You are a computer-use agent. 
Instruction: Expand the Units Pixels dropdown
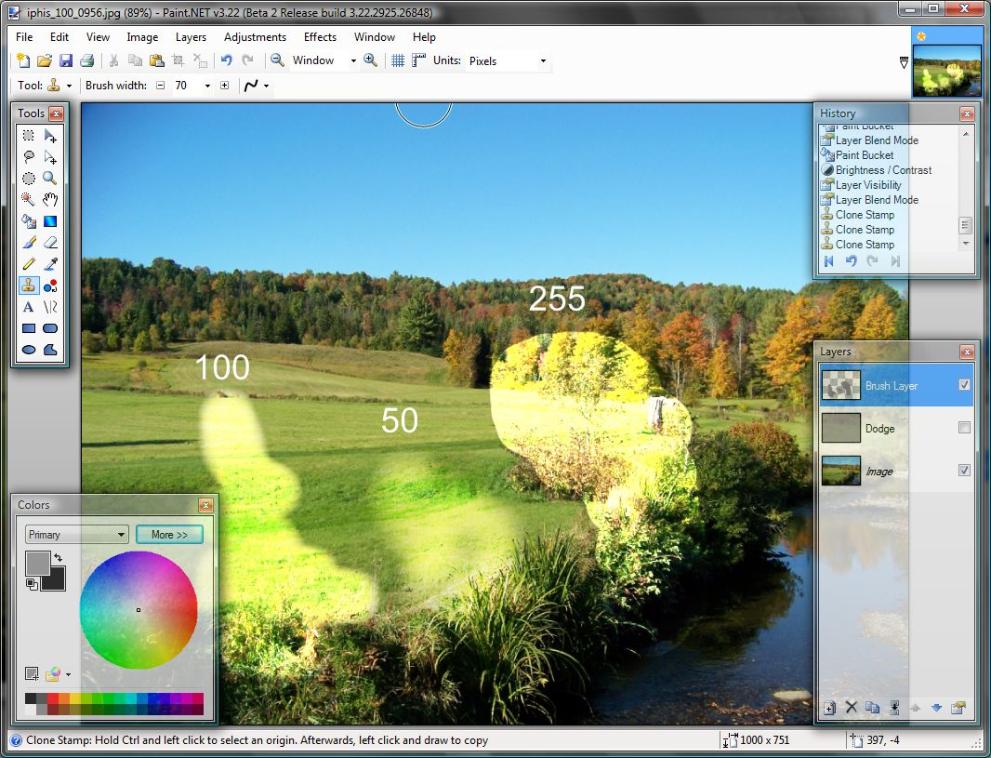tap(543, 61)
